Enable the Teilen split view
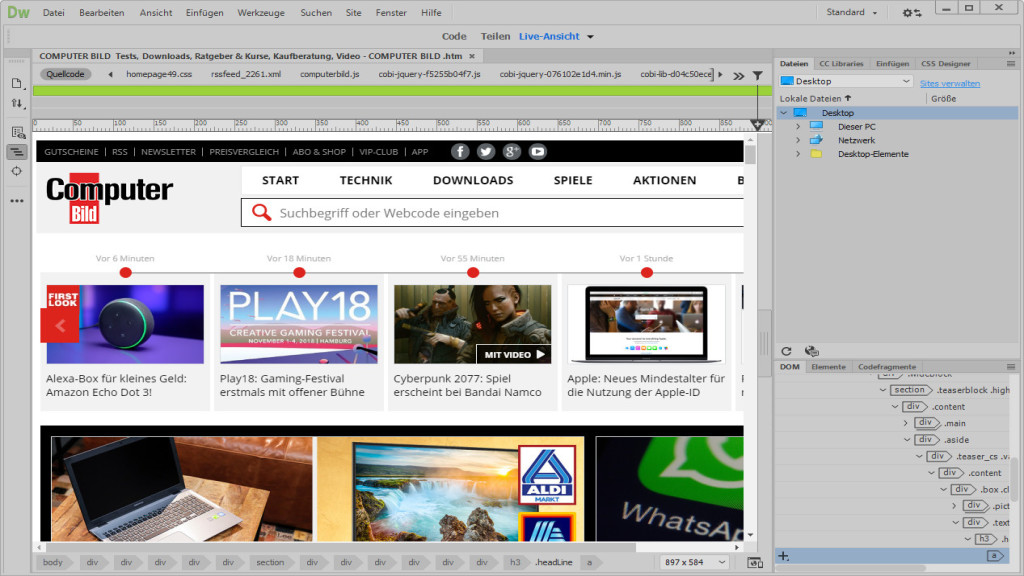The image size is (1024, 576). (496, 35)
